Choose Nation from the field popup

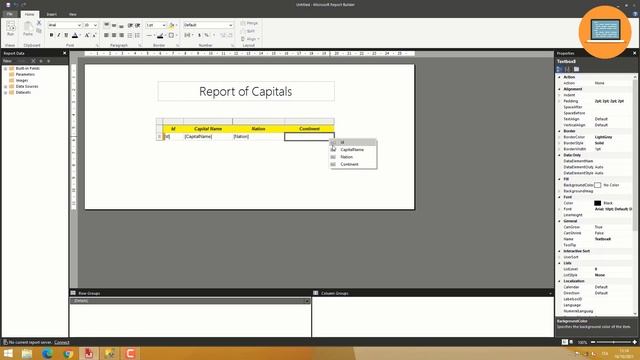click(x=353, y=157)
